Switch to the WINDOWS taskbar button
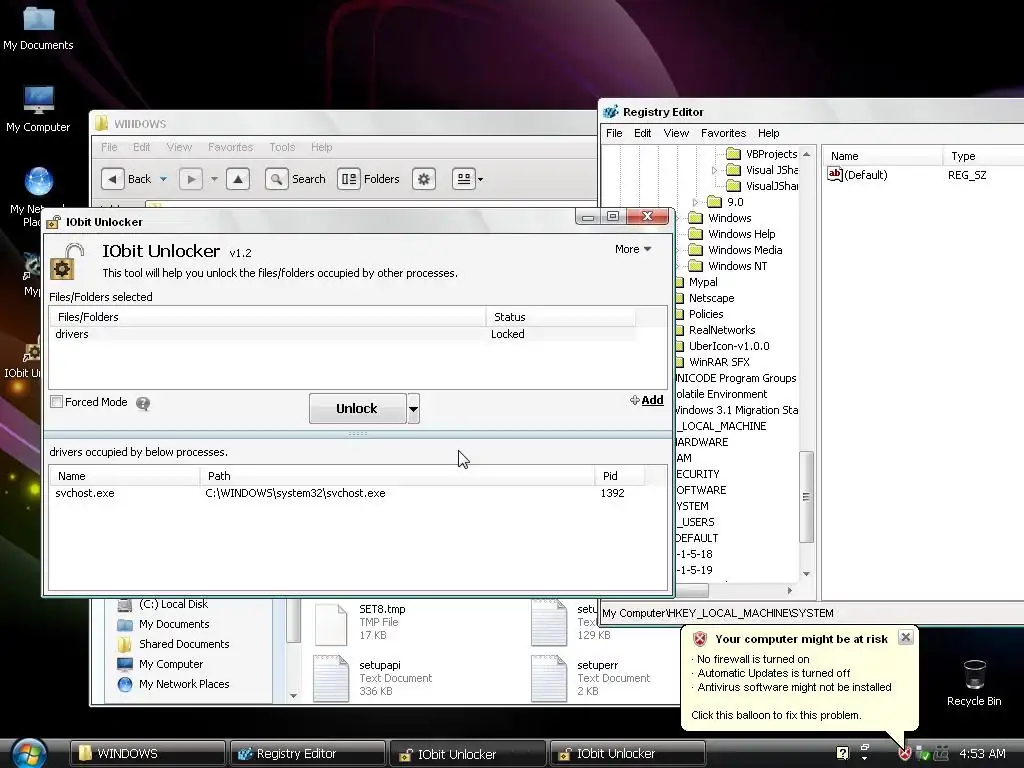 click(148, 754)
